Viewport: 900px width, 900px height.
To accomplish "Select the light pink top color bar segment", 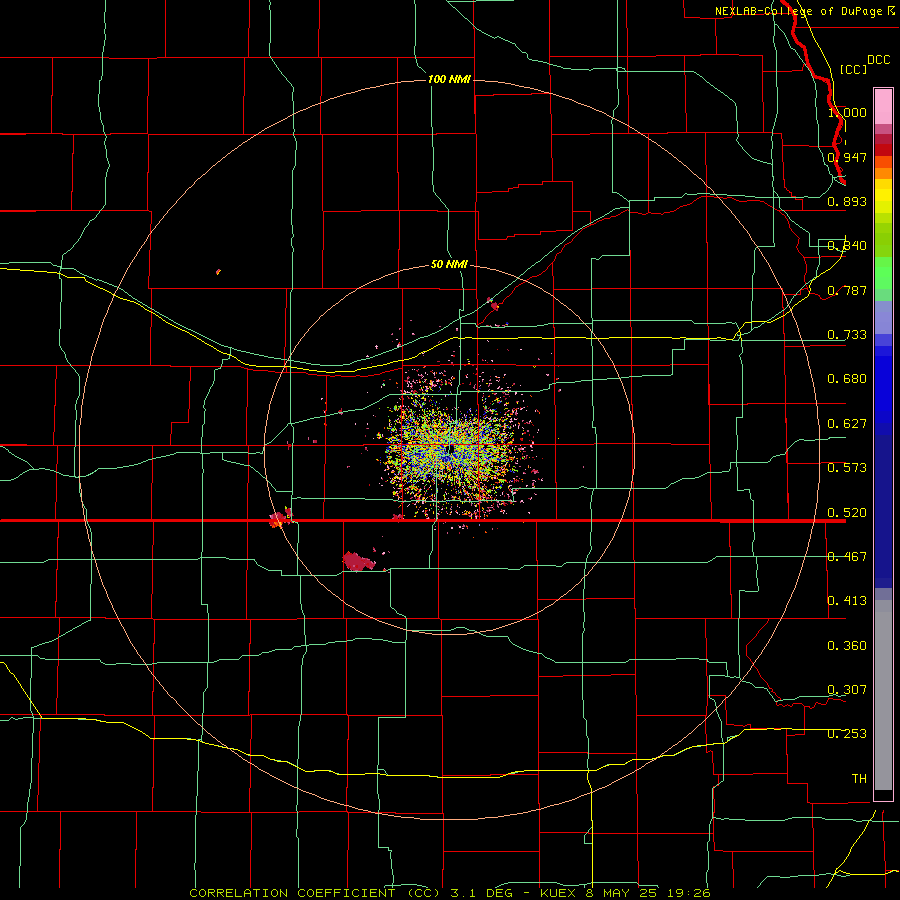I will 883,107.
